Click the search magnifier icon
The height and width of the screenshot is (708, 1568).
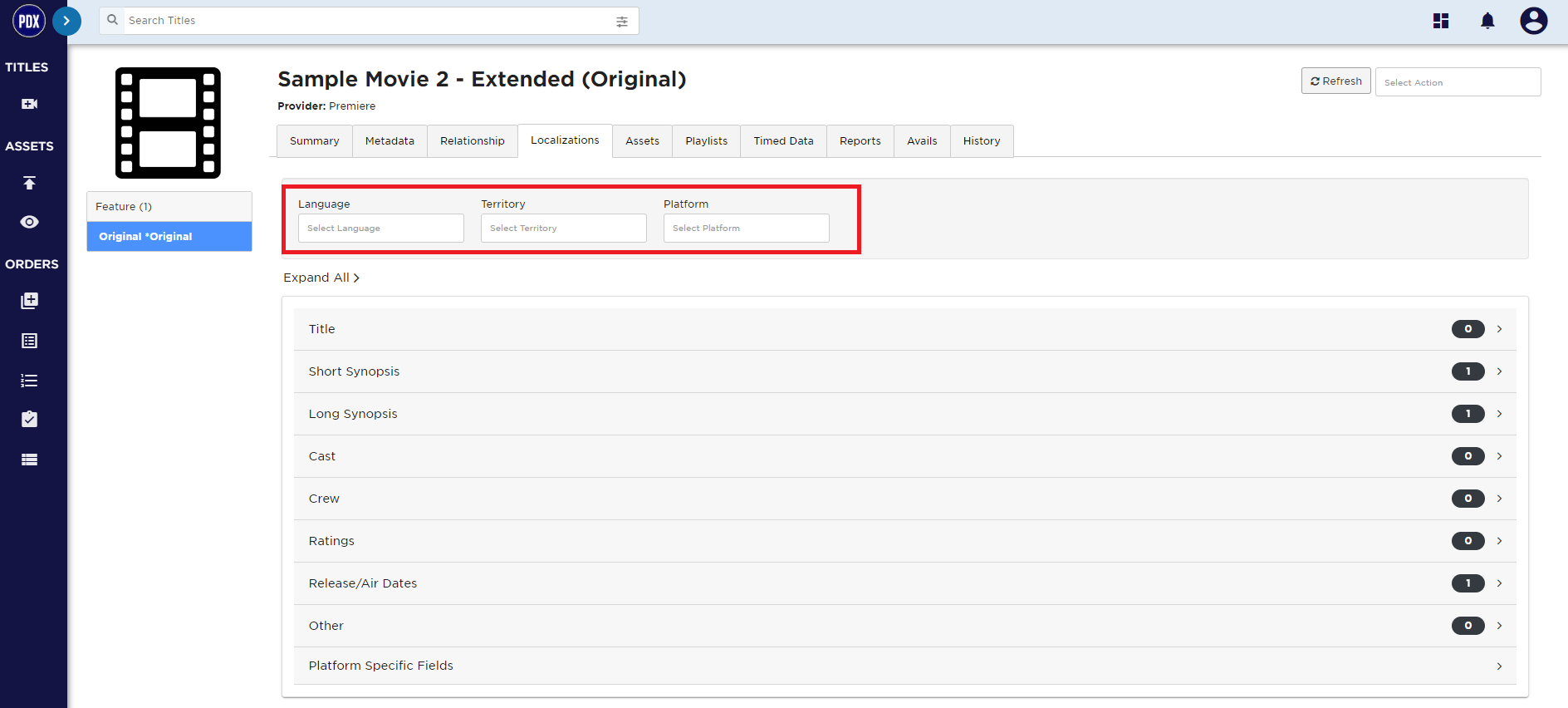pyautogui.click(x=113, y=20)
